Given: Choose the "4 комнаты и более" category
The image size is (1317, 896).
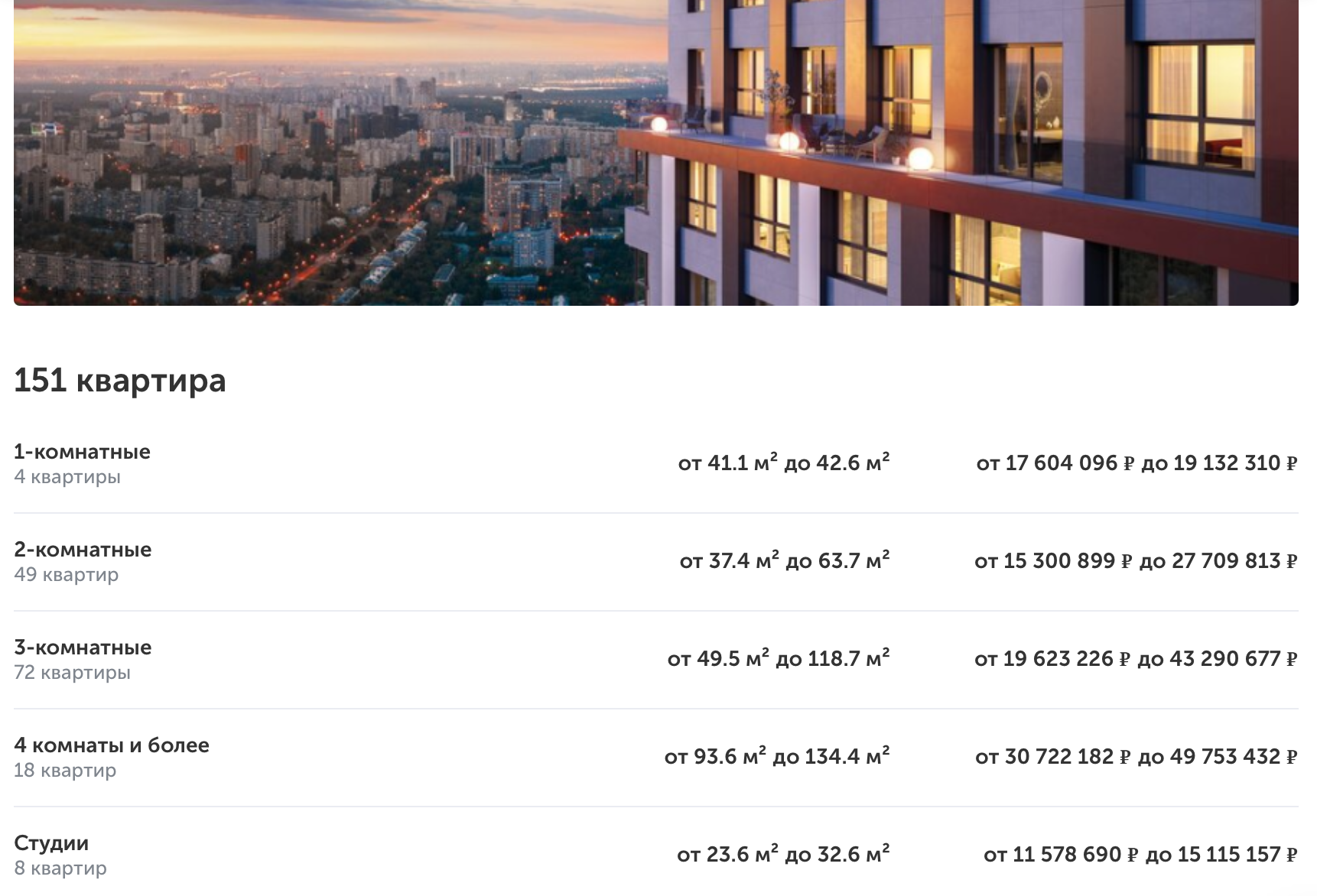Looking at the screenshot, I should (x=112, y=745).
